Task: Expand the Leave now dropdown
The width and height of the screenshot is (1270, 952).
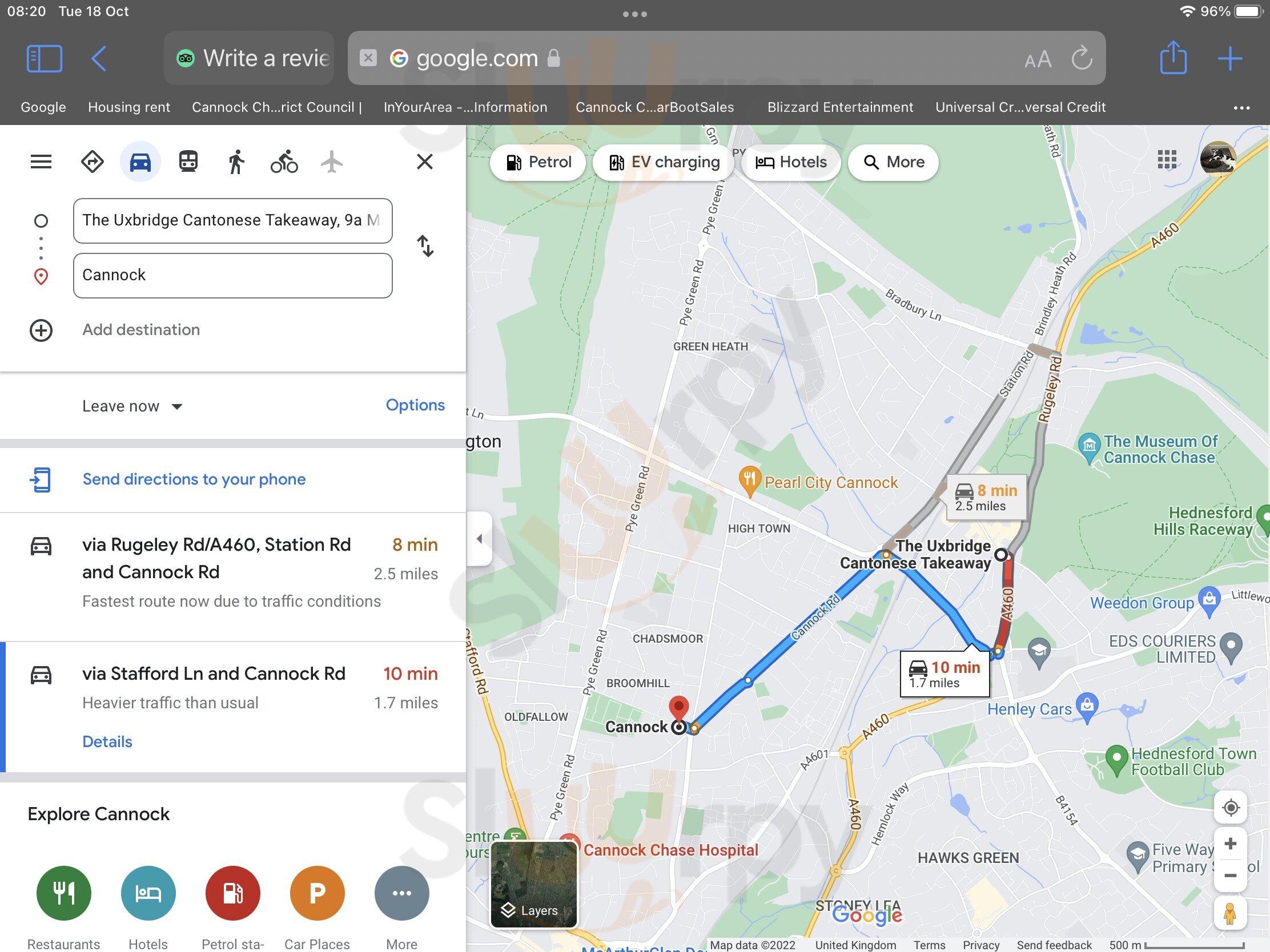Action: (x=132, y=406)
